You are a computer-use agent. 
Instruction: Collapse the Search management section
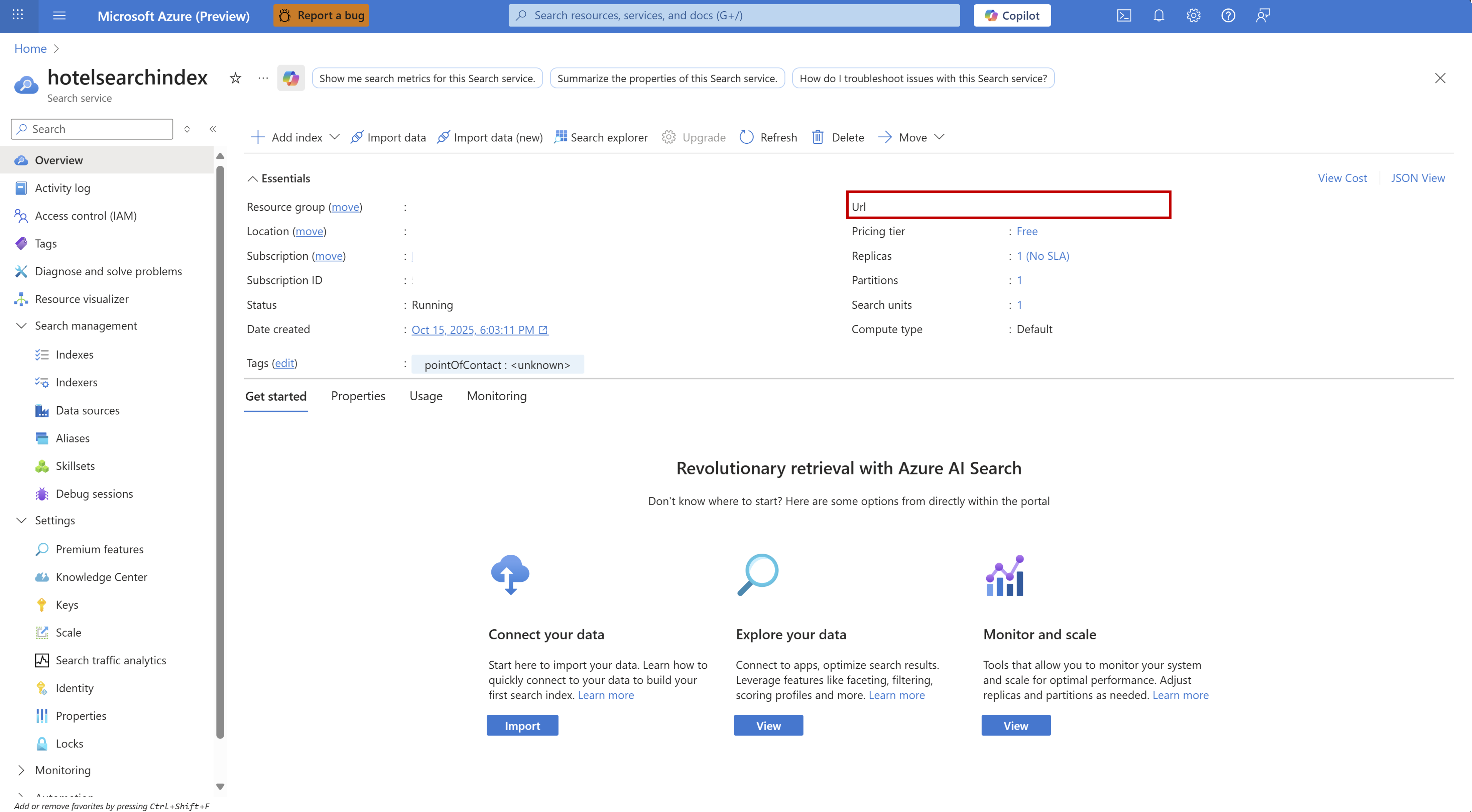[21, 326]
